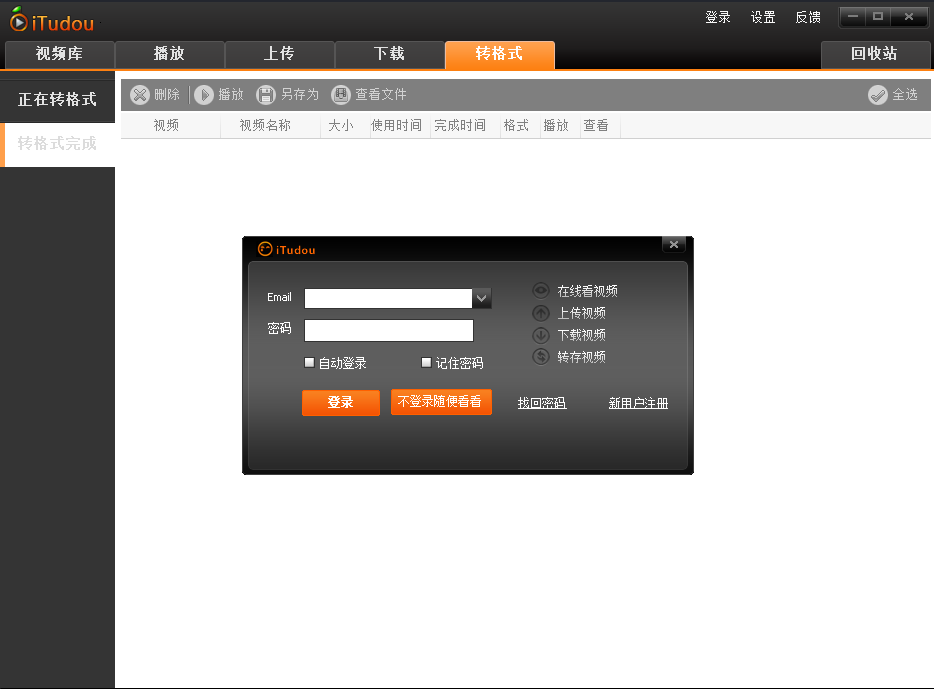This screenshot has width=934, height=689.
Task: Click the orange login (登录) button
Action: (x=341, y=403)
